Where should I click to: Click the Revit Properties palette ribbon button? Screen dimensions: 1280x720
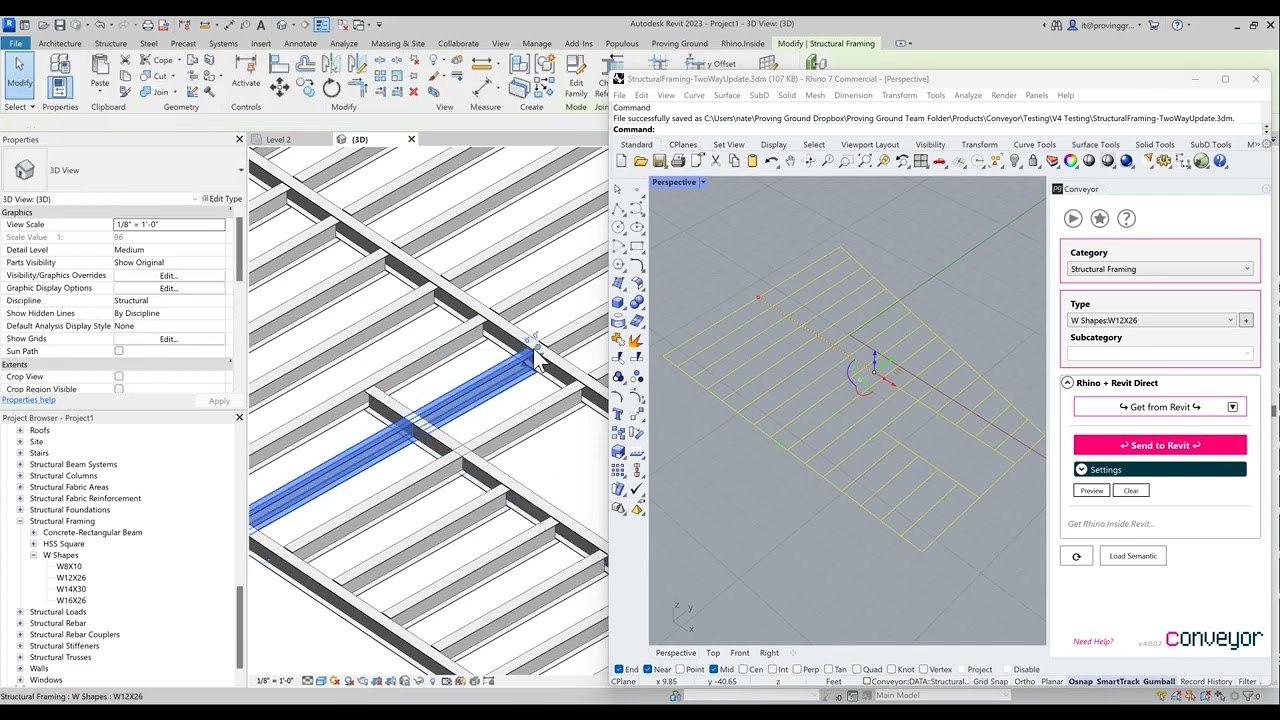(59, 85)
